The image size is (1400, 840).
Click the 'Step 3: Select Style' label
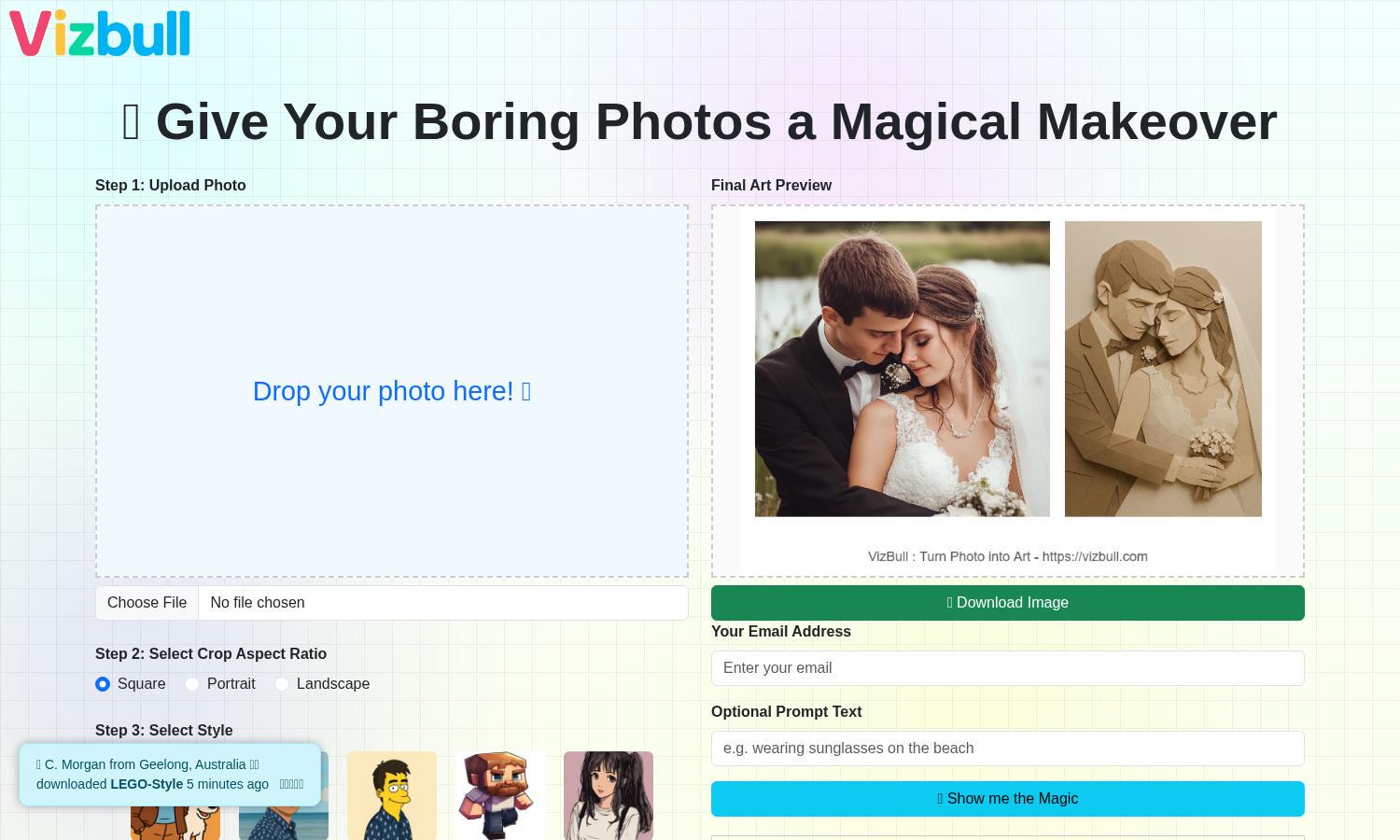tap(164, 730)
